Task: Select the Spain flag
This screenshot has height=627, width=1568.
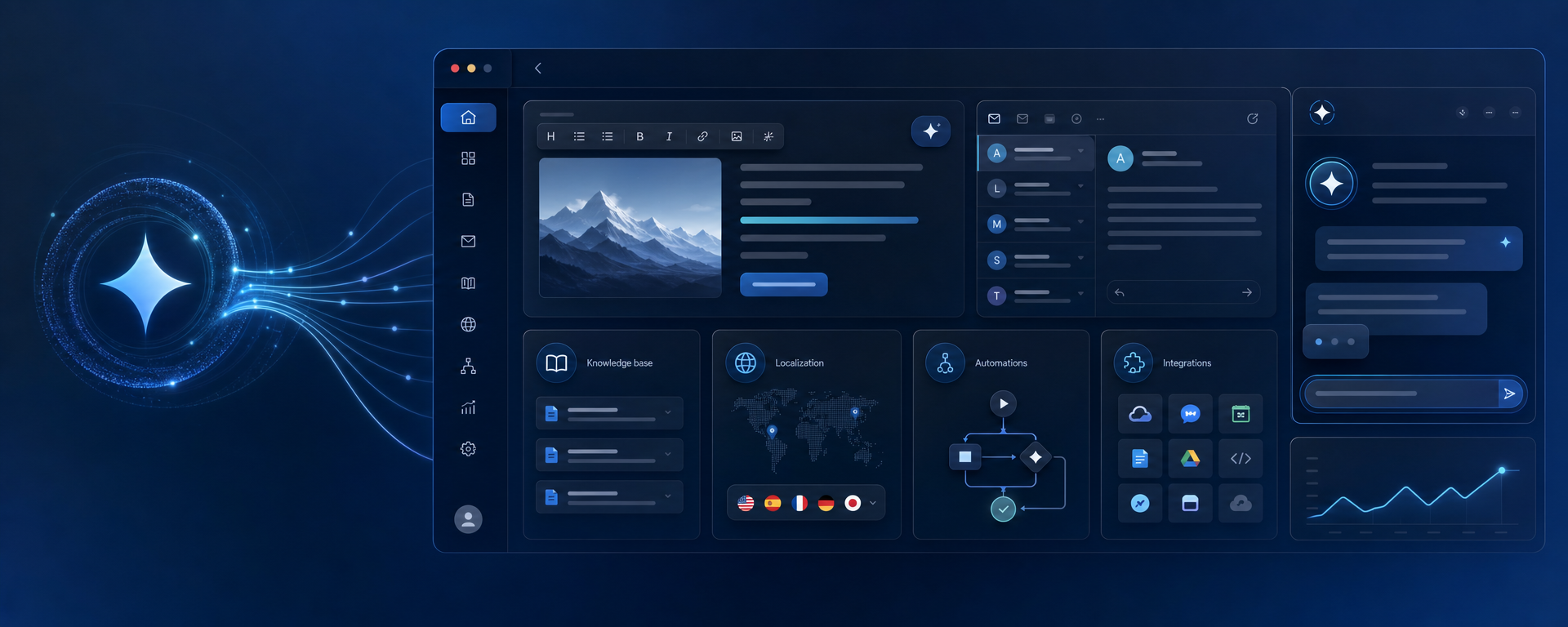Action: click(773, 504)
